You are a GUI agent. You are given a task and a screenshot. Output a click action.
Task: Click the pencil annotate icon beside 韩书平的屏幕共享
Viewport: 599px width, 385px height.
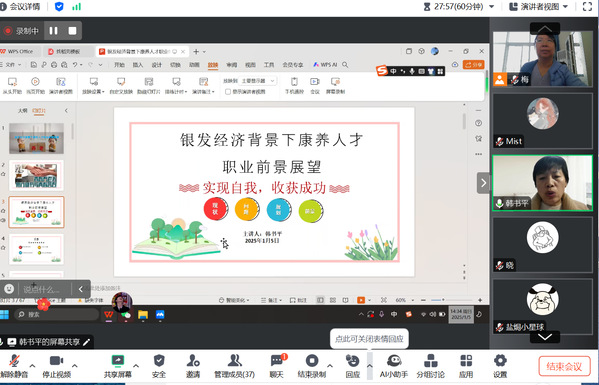pyautogui.click(x=87, y=342)
